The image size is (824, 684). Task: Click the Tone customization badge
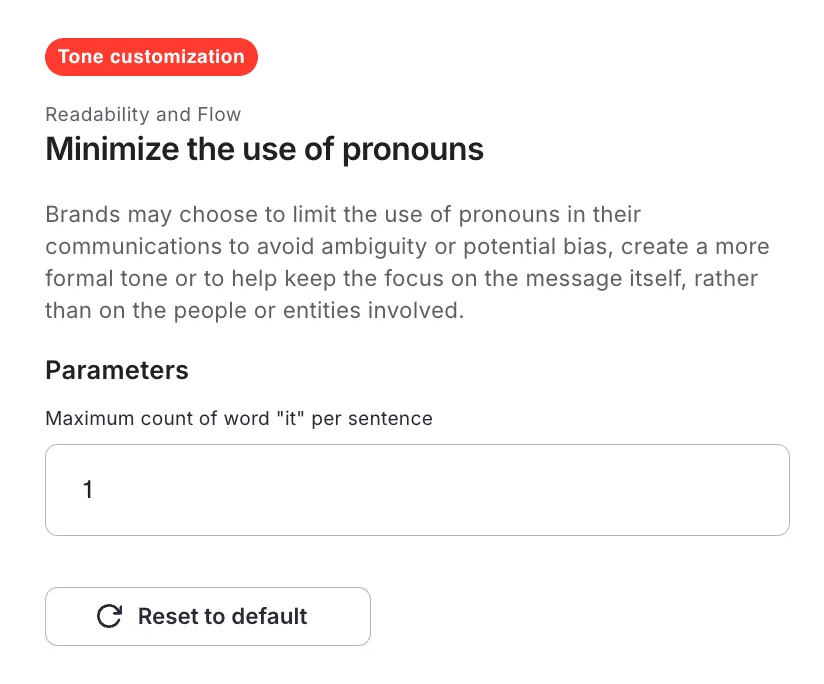tap(151, 57)
